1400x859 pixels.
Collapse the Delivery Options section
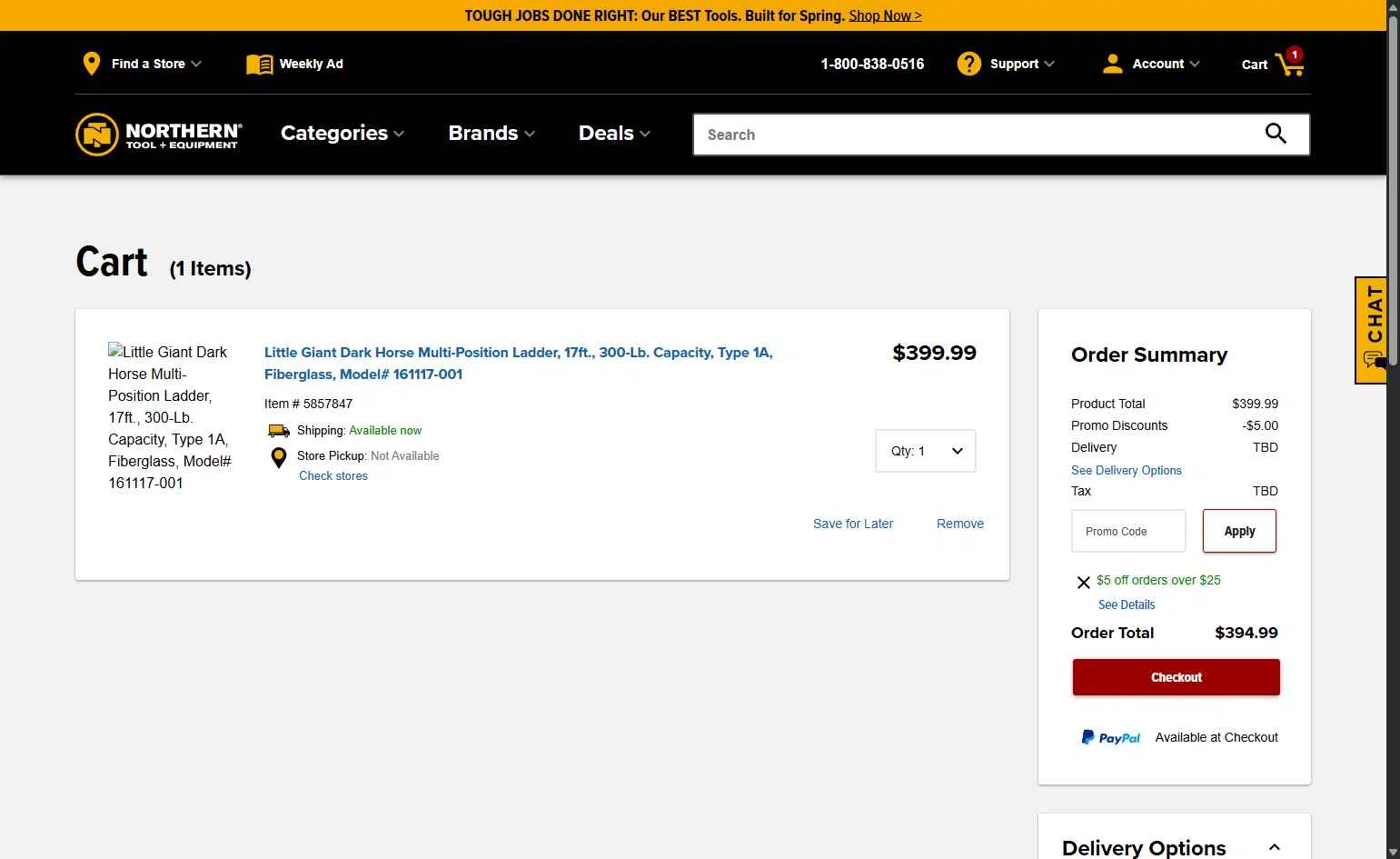pyautogui.click(x=1274, y=847)
